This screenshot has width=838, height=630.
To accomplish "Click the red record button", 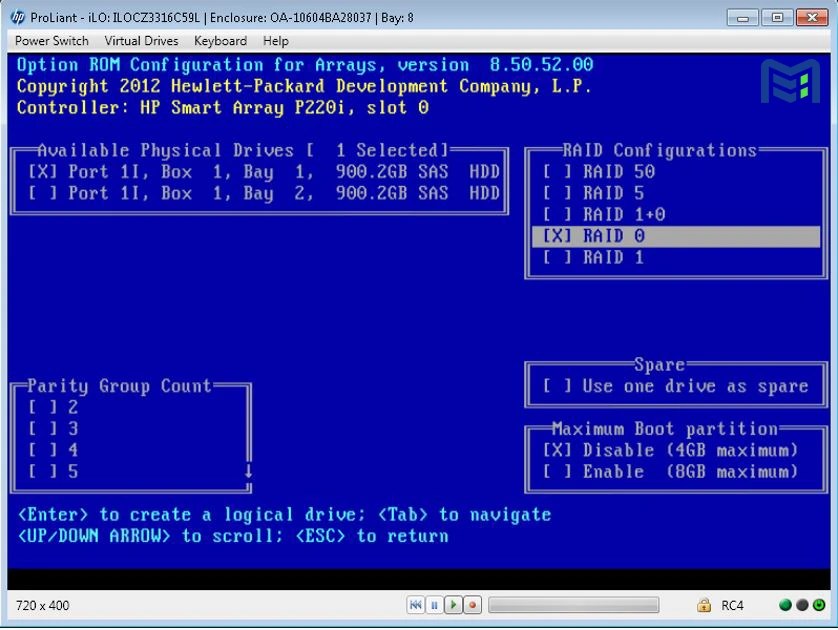I will 472,605.
